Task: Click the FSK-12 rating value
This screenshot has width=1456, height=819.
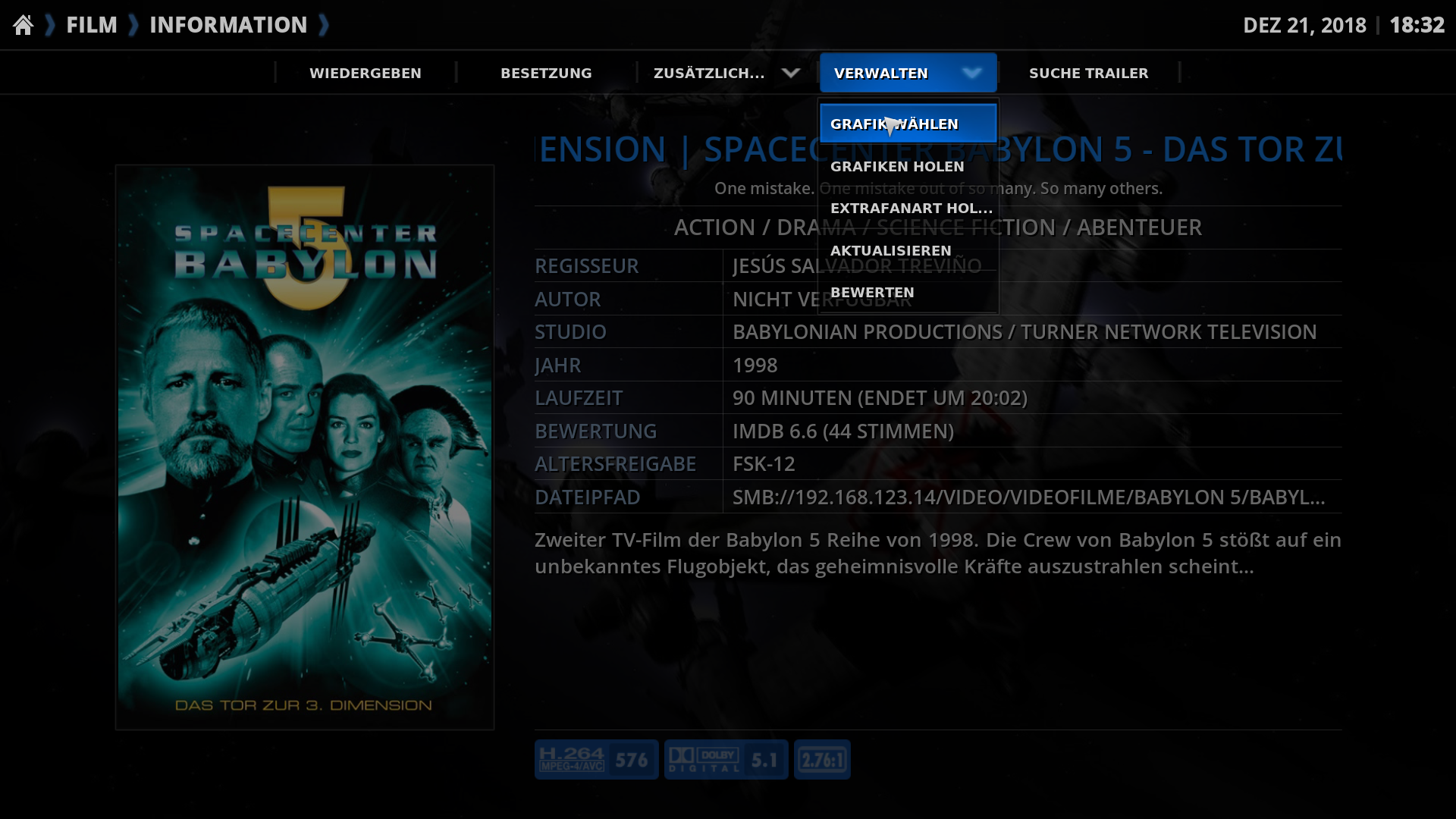Action: [764, 463]
